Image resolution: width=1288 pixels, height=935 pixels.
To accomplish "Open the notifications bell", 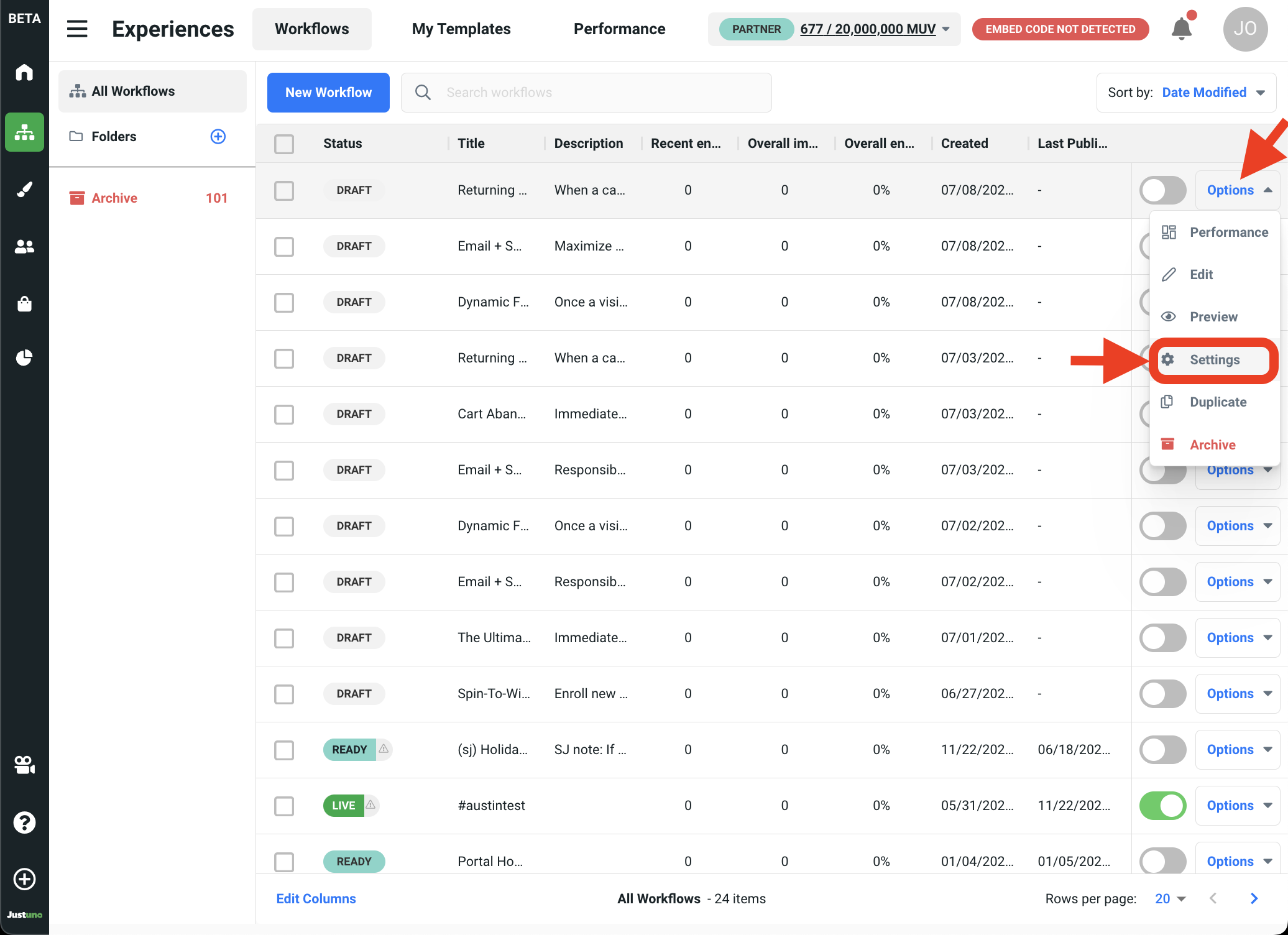I will coord(1181,29).
